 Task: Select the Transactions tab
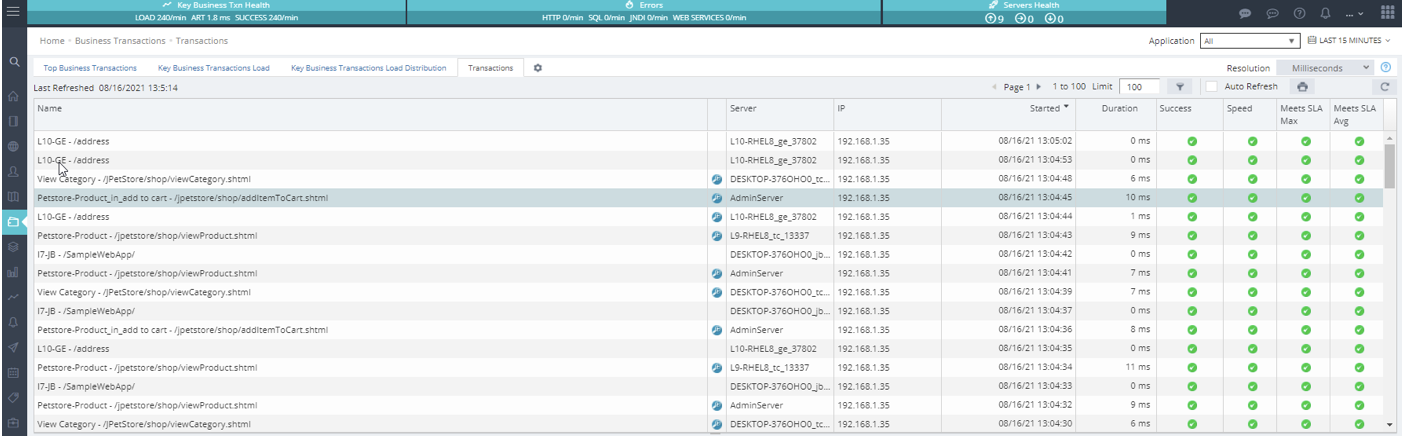490,68
